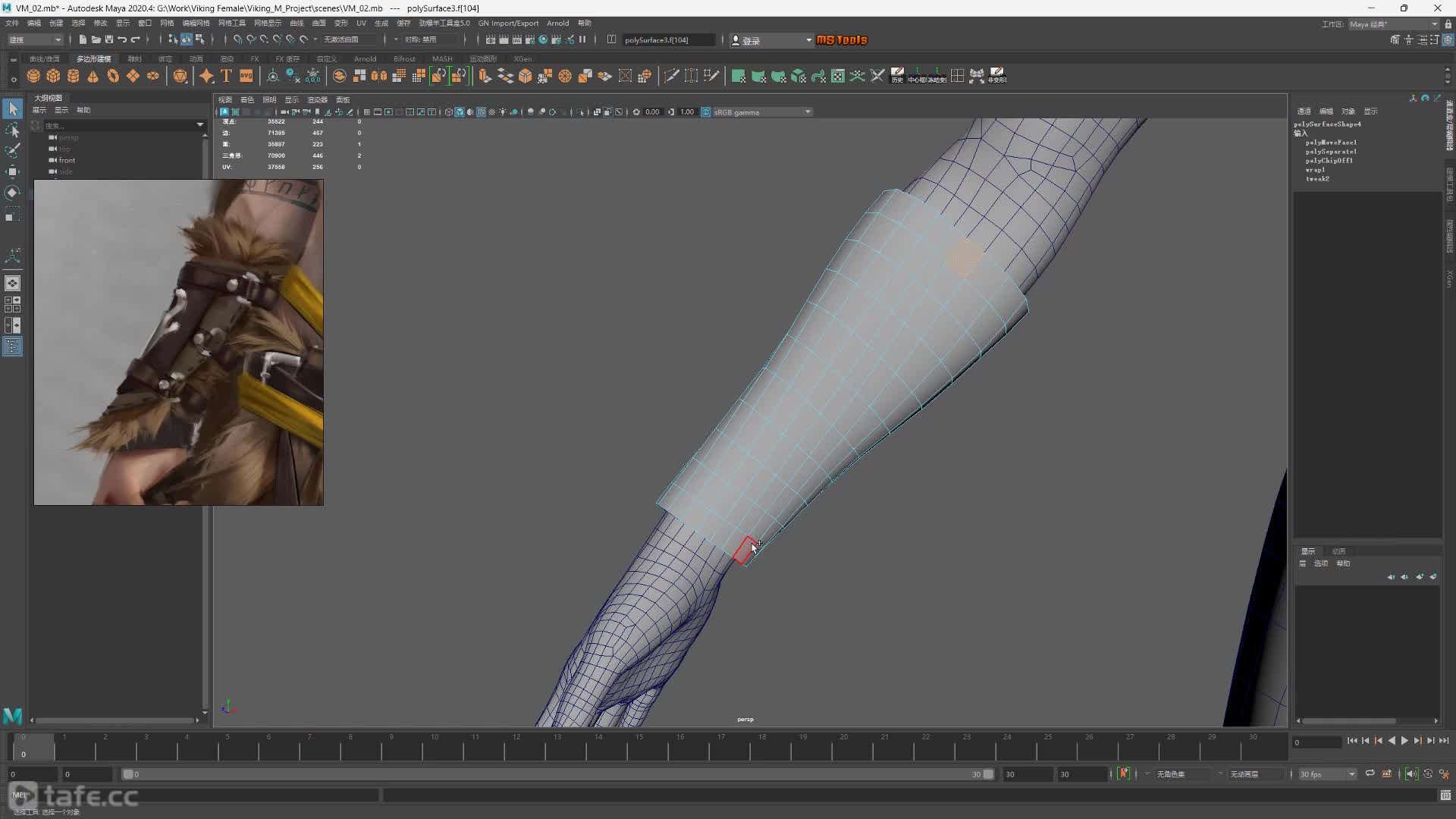Open the 编辑网格 Edit Mesh menu
1456x819 pixels.
click(x=196, y=23)
